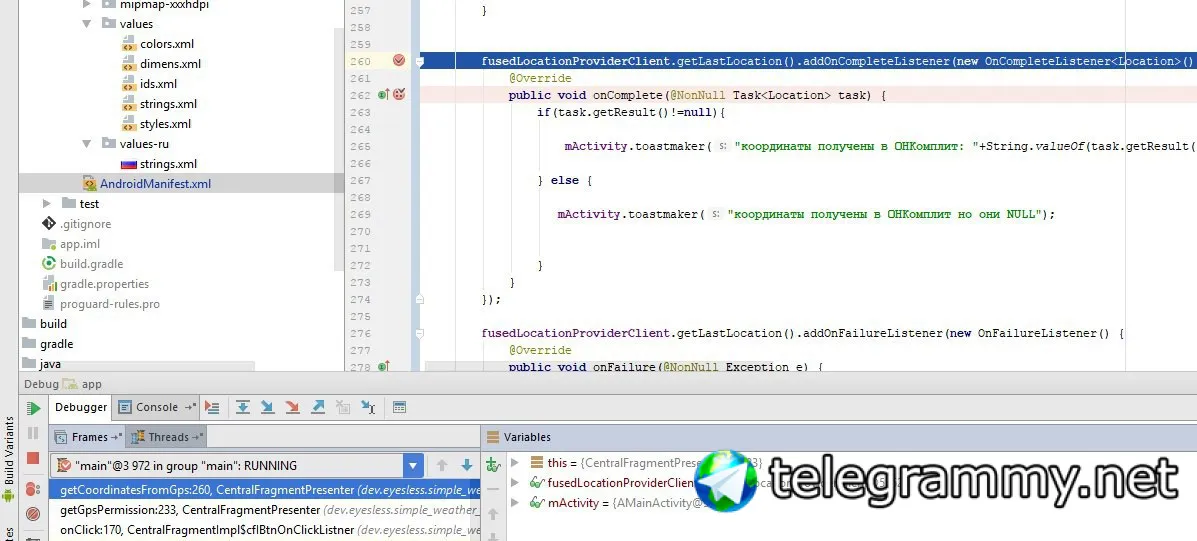Viewport: 1197px width, 541px height.
Task: Select onClick:170 stack frame
Action: (x=265, y=530)
